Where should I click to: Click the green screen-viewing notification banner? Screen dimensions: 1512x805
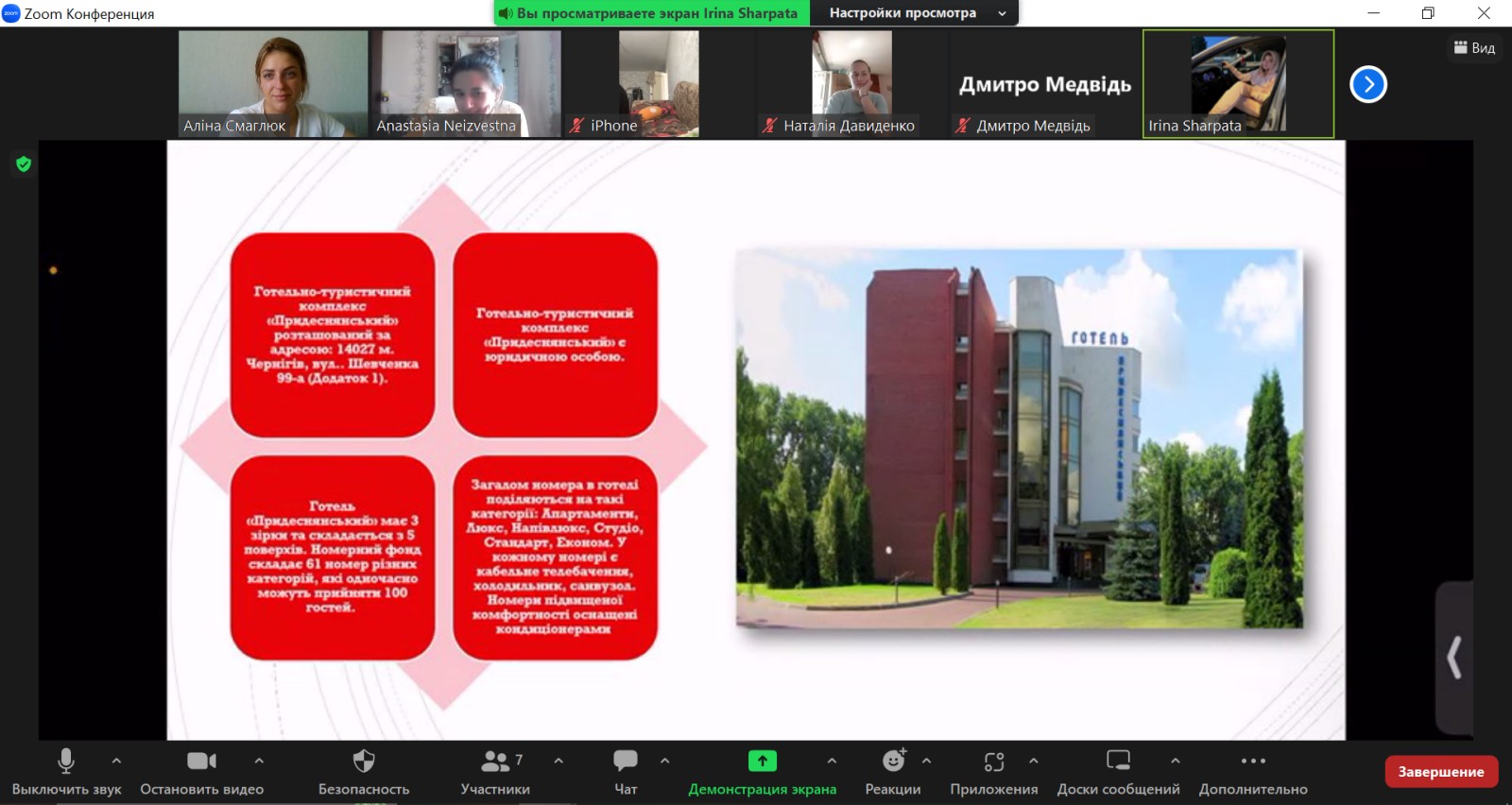click(x=652, y=13)
